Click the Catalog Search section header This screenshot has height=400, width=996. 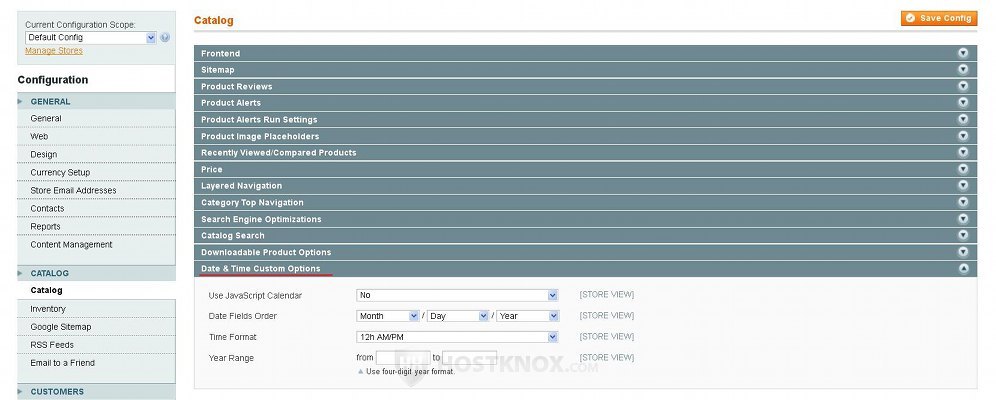coord(585,236)
